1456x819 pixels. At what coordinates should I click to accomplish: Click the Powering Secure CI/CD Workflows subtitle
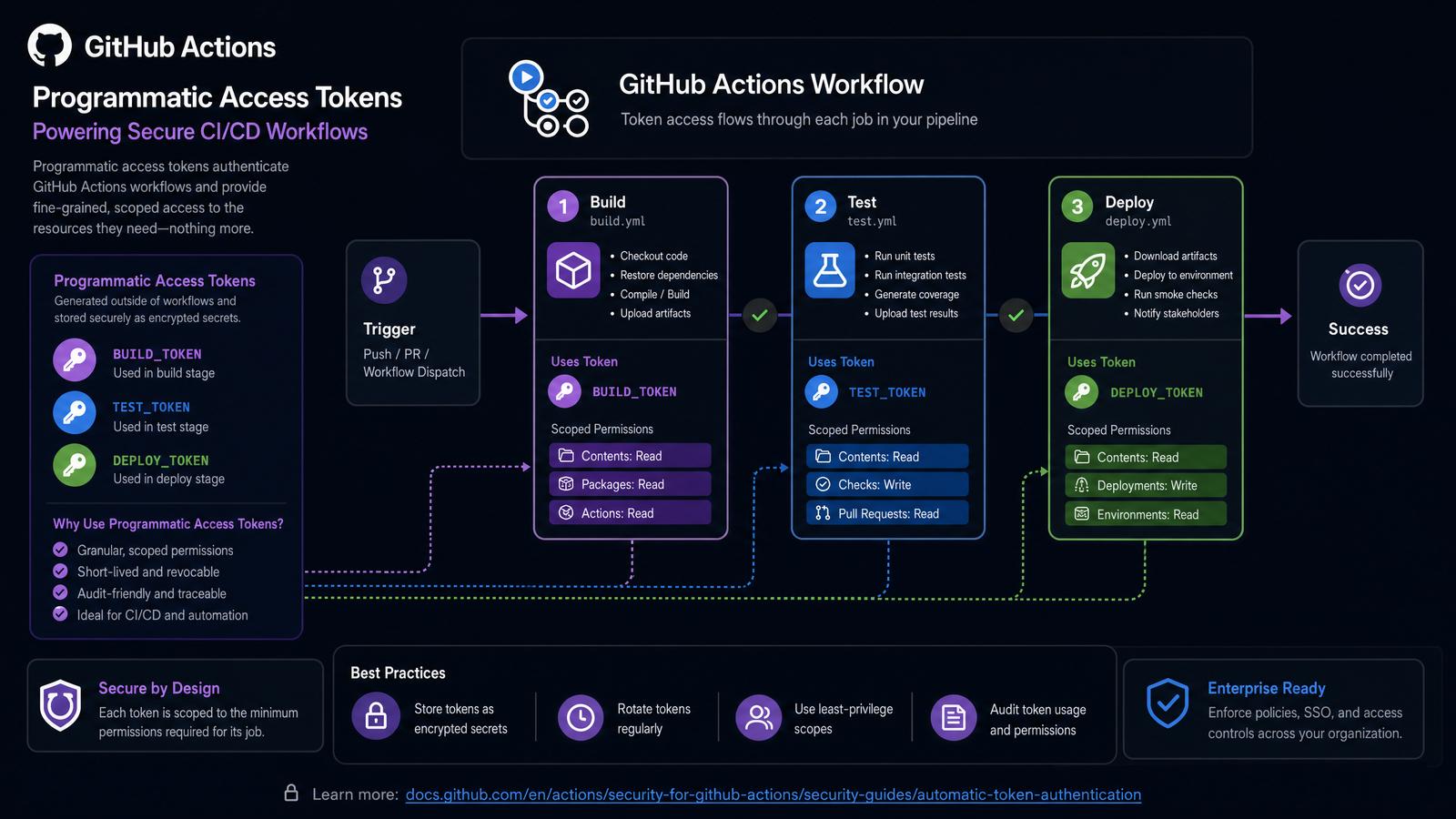tap(200, 132)
